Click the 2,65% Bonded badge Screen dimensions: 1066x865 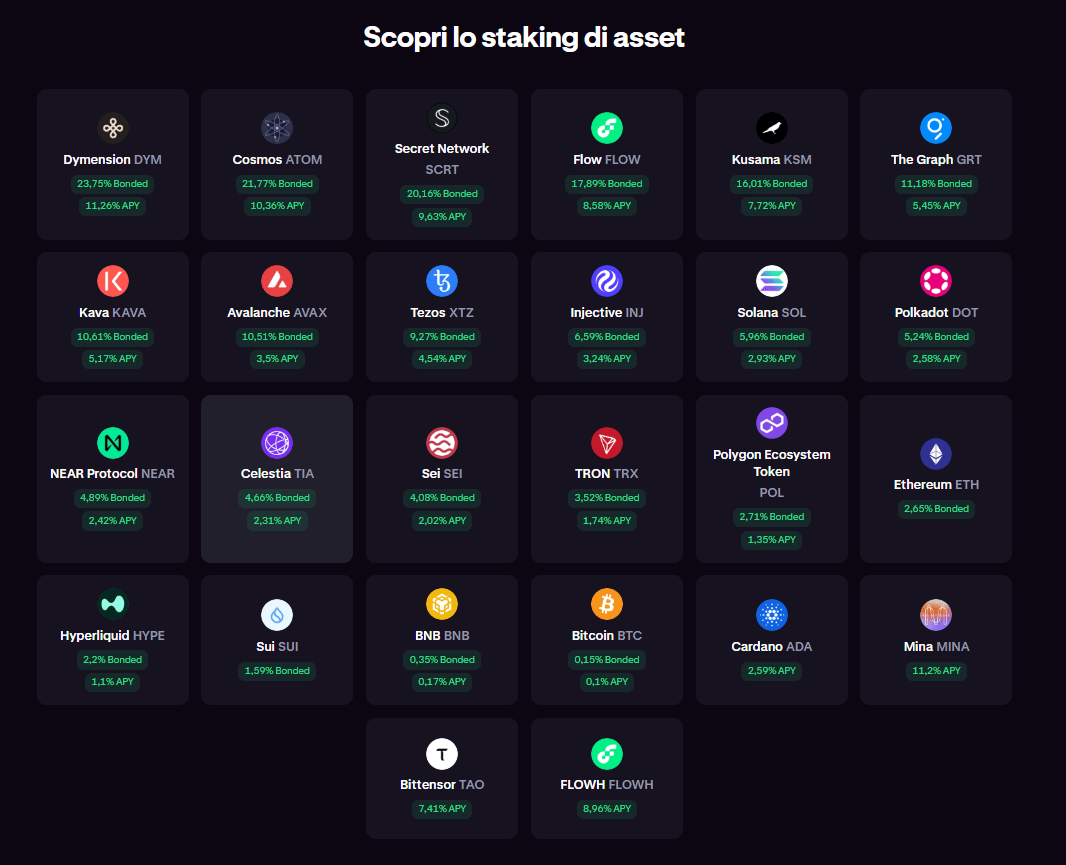(x=936, y=509)
